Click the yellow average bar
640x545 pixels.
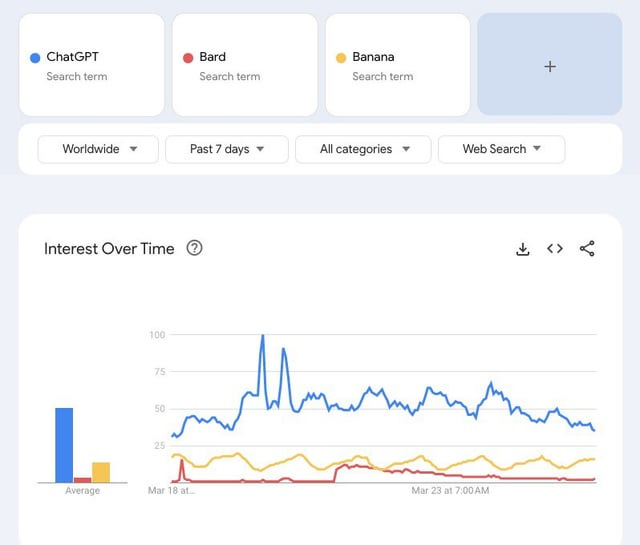[101, 472]
